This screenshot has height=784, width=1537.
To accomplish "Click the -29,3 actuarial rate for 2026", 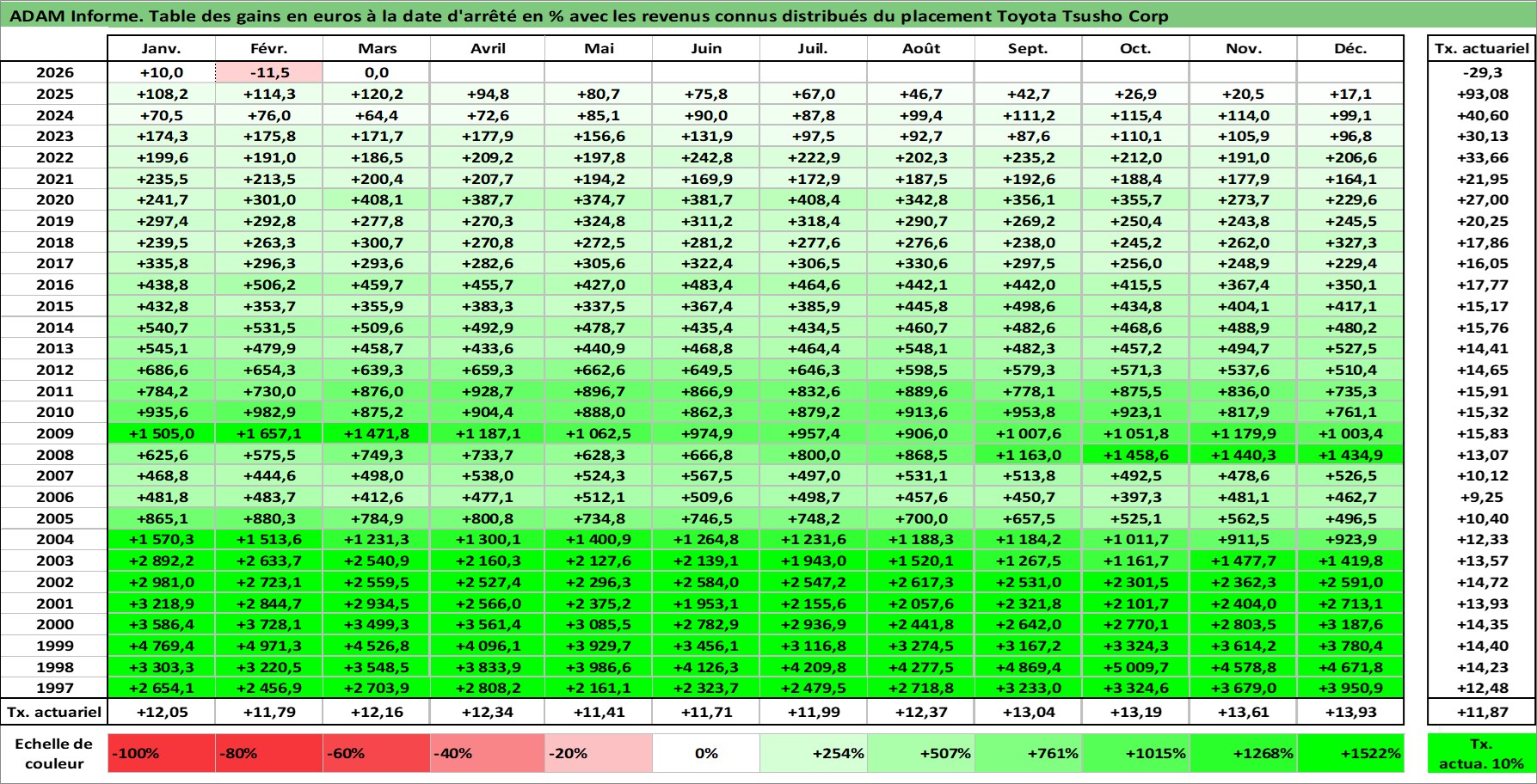I will [1481, 73].
